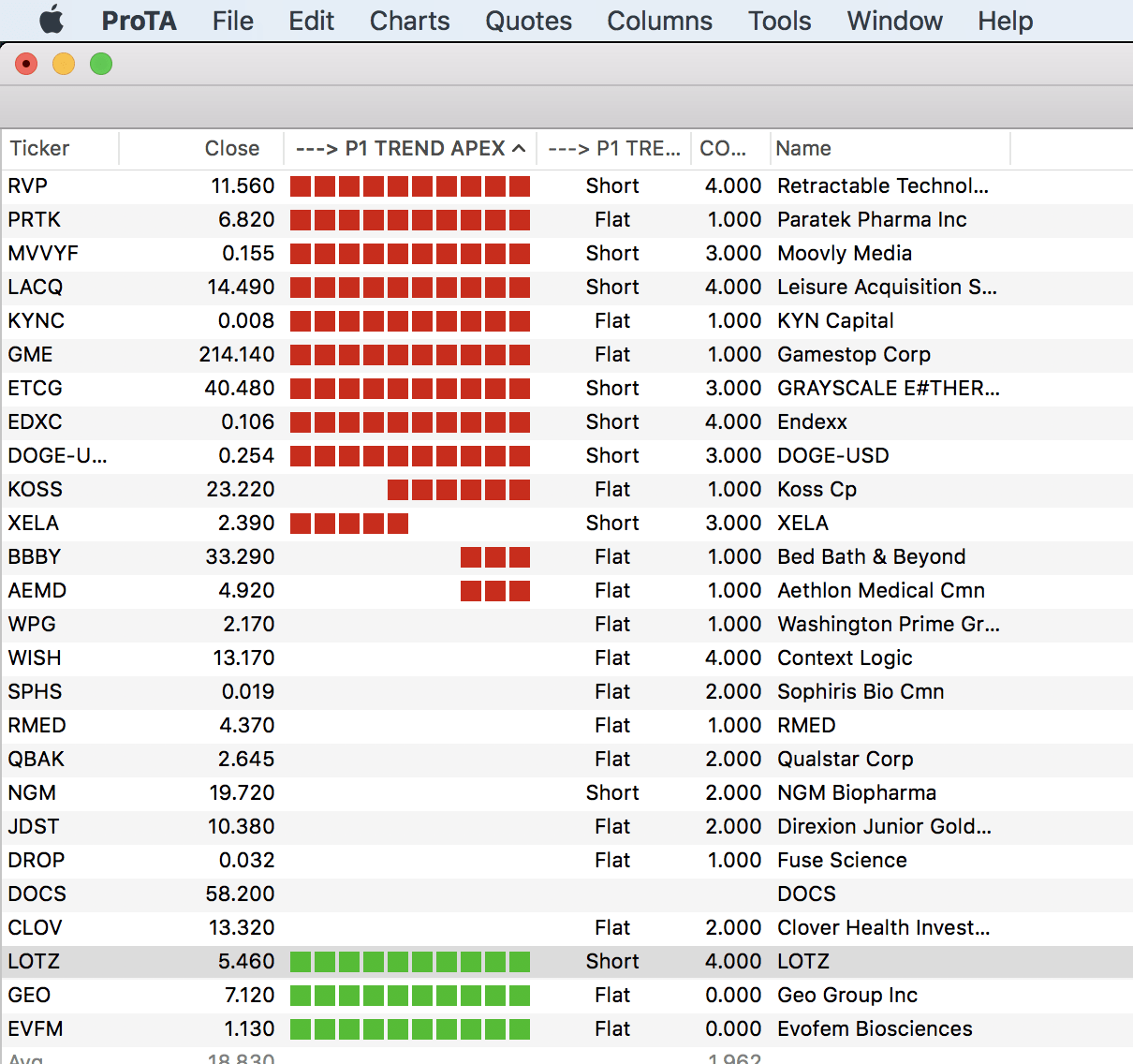Select the LACQ ticker cell

(36, 287)
